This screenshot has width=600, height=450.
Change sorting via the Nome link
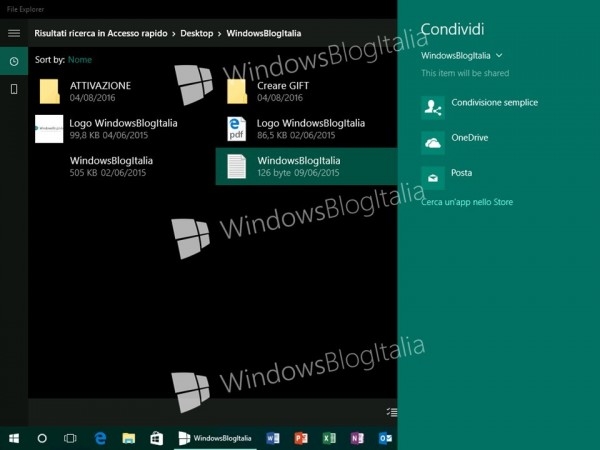[x=80, y=60]
